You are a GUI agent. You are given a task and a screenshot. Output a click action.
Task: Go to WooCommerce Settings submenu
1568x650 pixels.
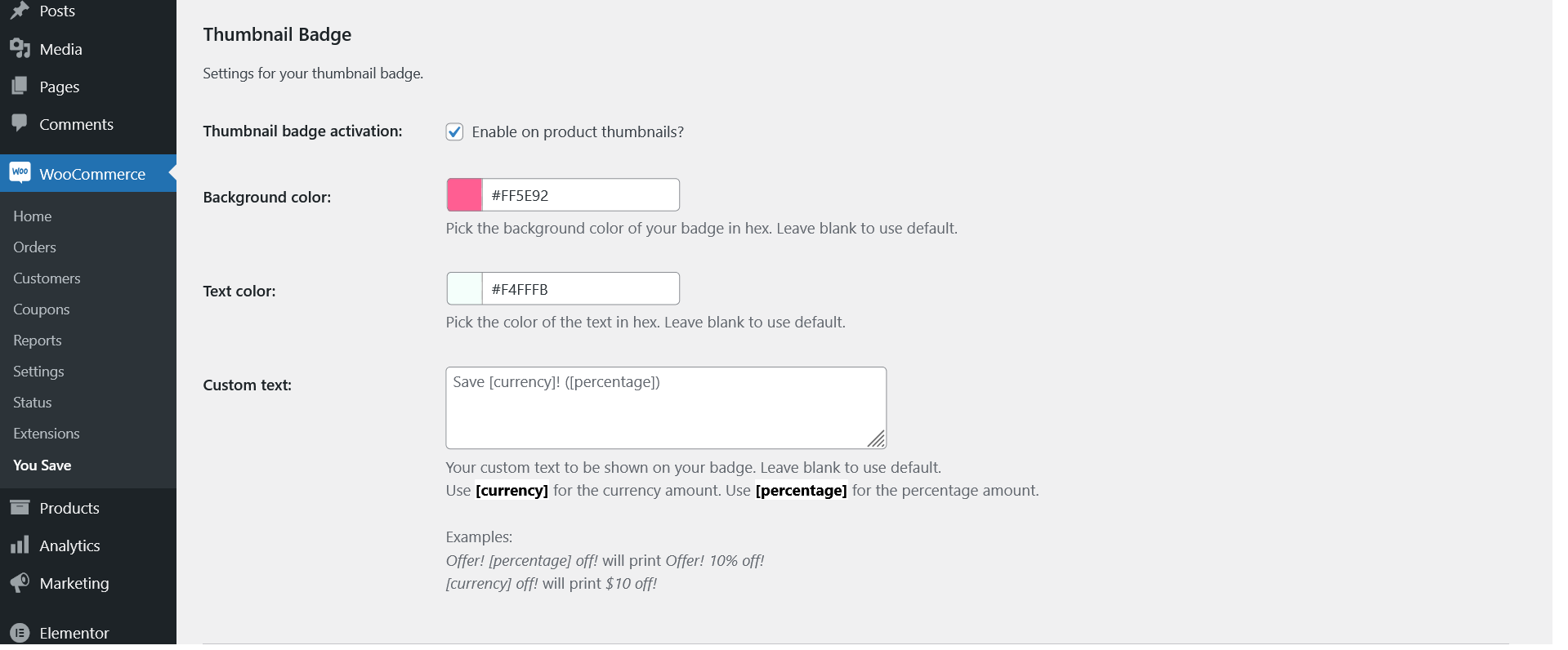point(38,372)
